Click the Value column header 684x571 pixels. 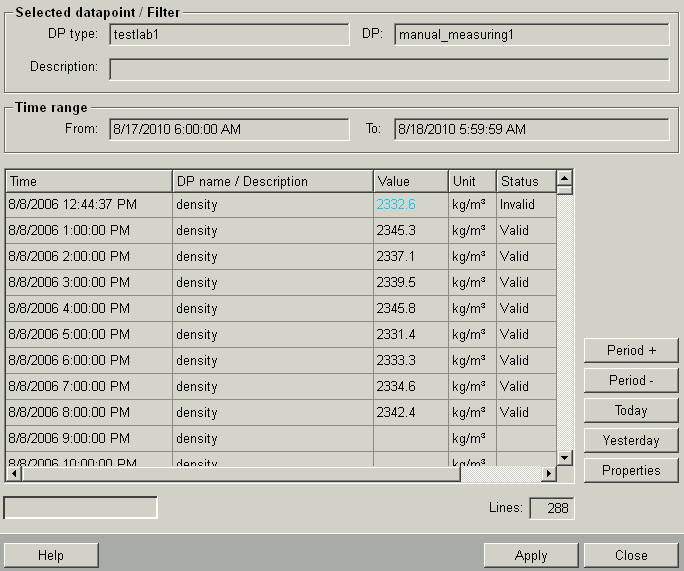[x=410, y=182]
